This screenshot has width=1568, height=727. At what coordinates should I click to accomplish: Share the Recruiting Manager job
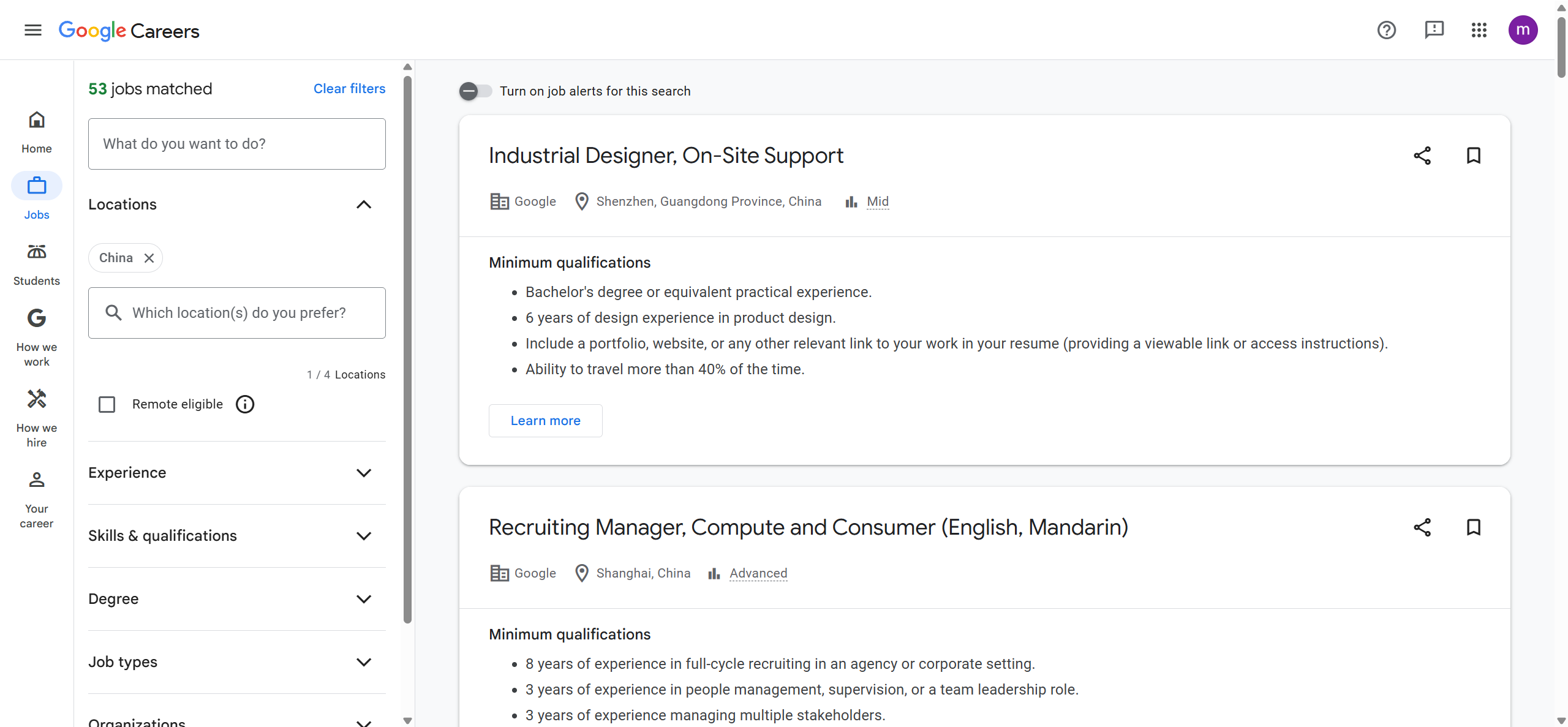pos(1422,527)
